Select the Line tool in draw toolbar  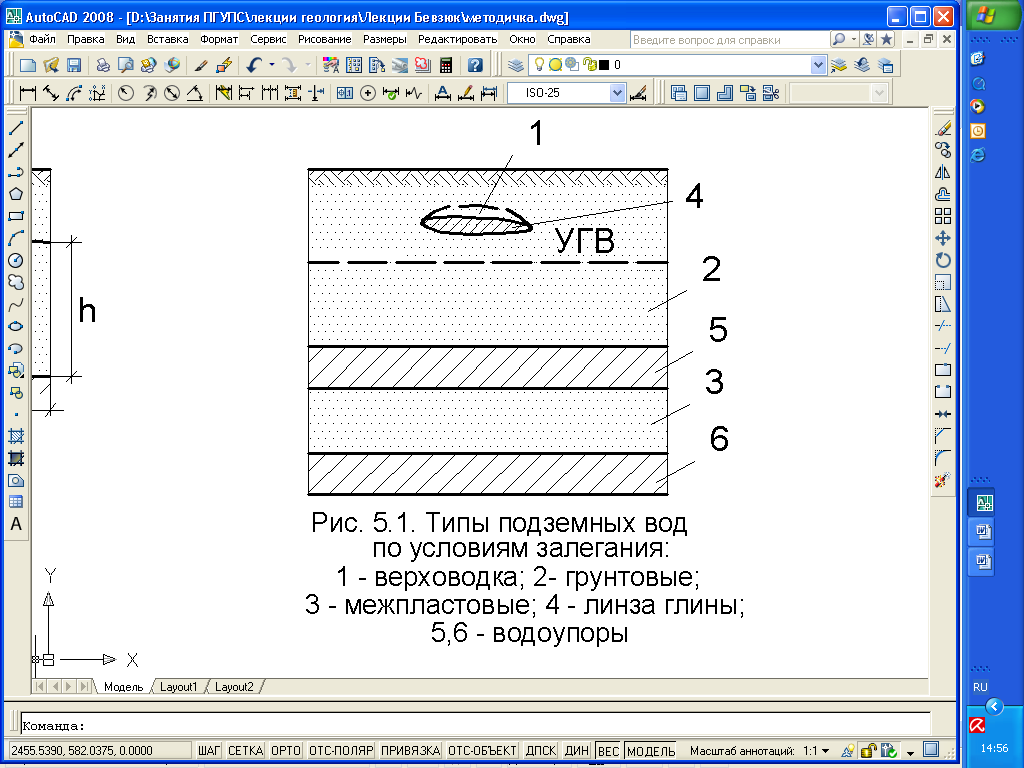(16, 129)
